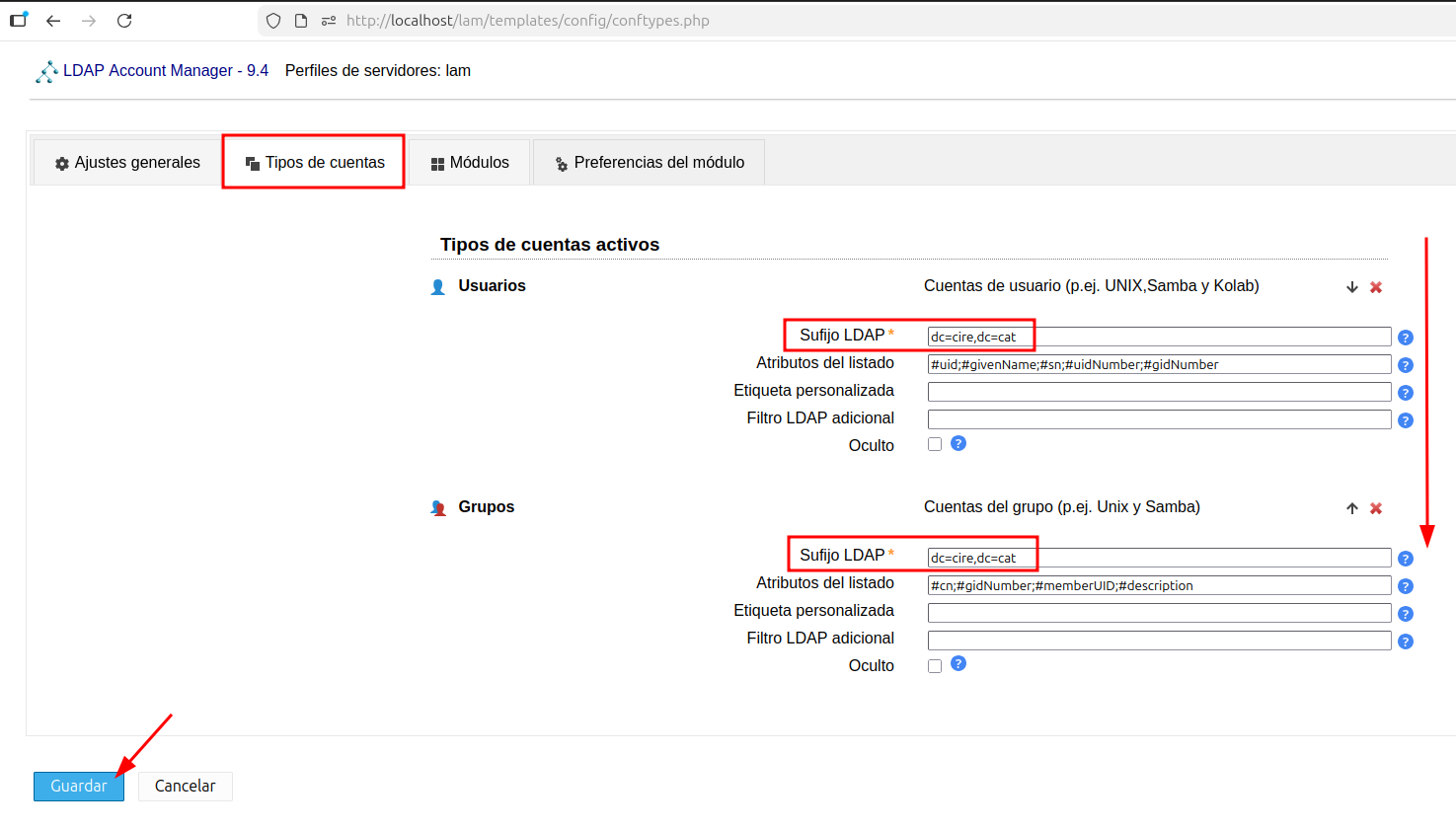
Task: Move the Usuarios account type down
Action: tap(1351, 286)
